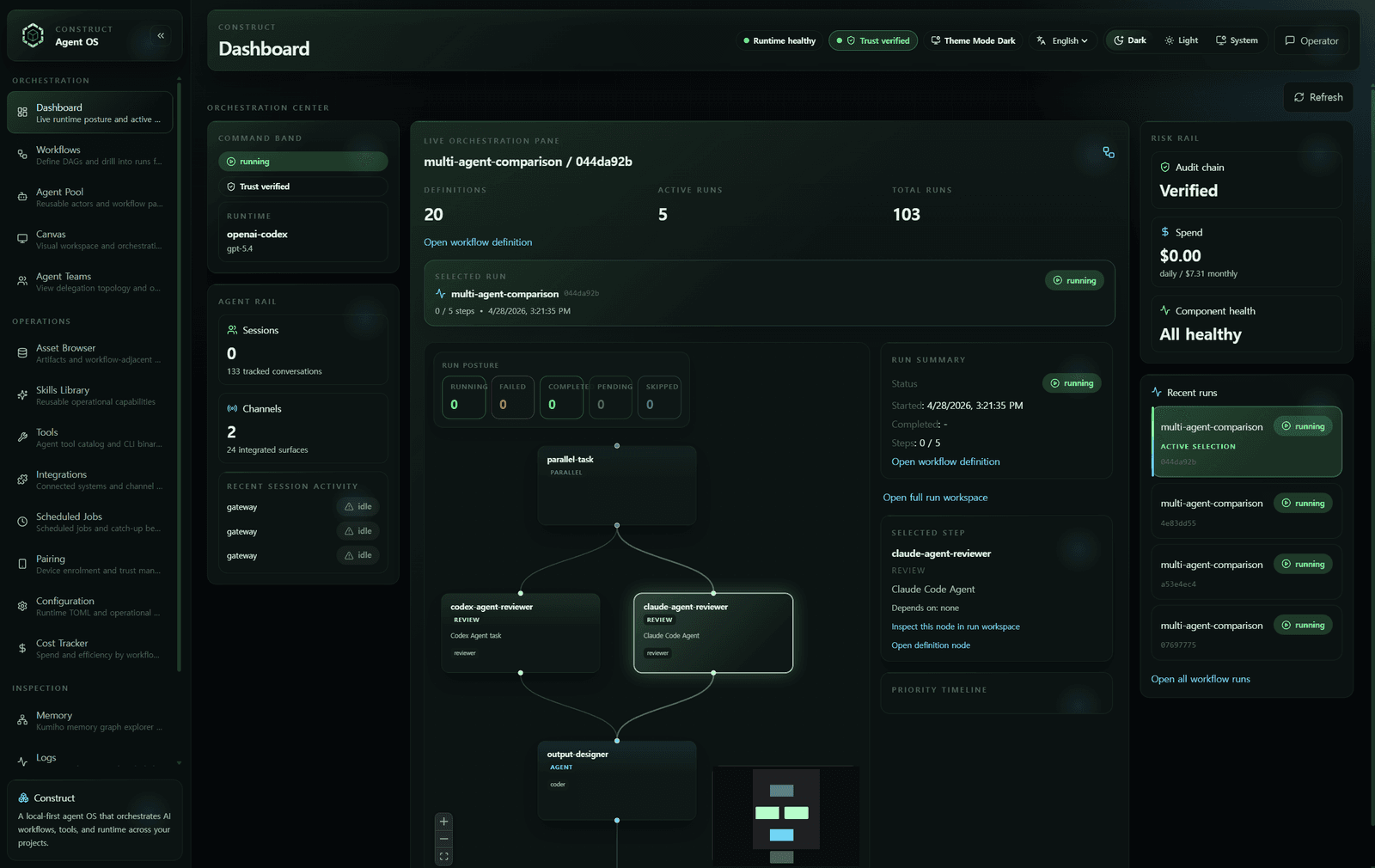Fit the workflow canvas to view
The image size is (1375, 868).
[443, 857]
